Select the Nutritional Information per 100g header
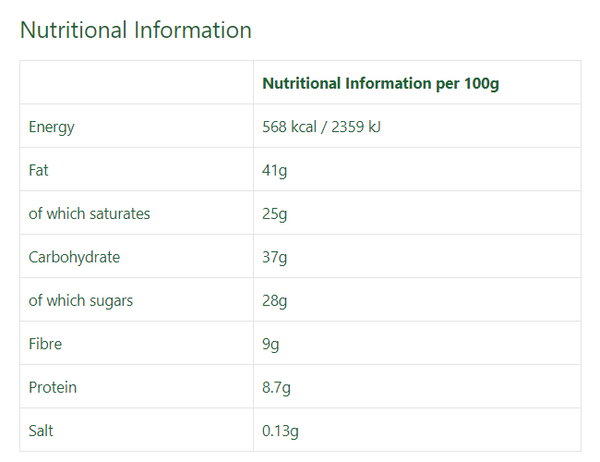 pyautogui.click(x=381, y=84)
